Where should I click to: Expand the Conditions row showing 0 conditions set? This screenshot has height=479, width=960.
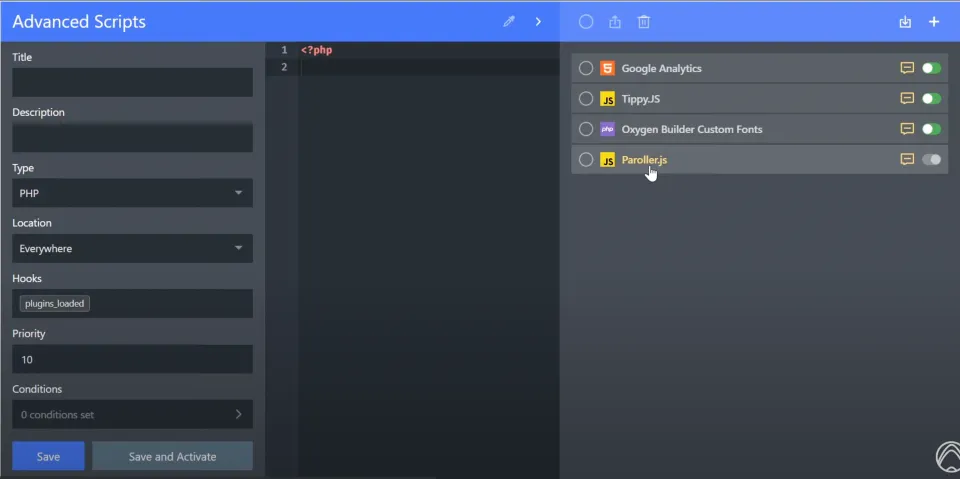(x=132, y=414)
